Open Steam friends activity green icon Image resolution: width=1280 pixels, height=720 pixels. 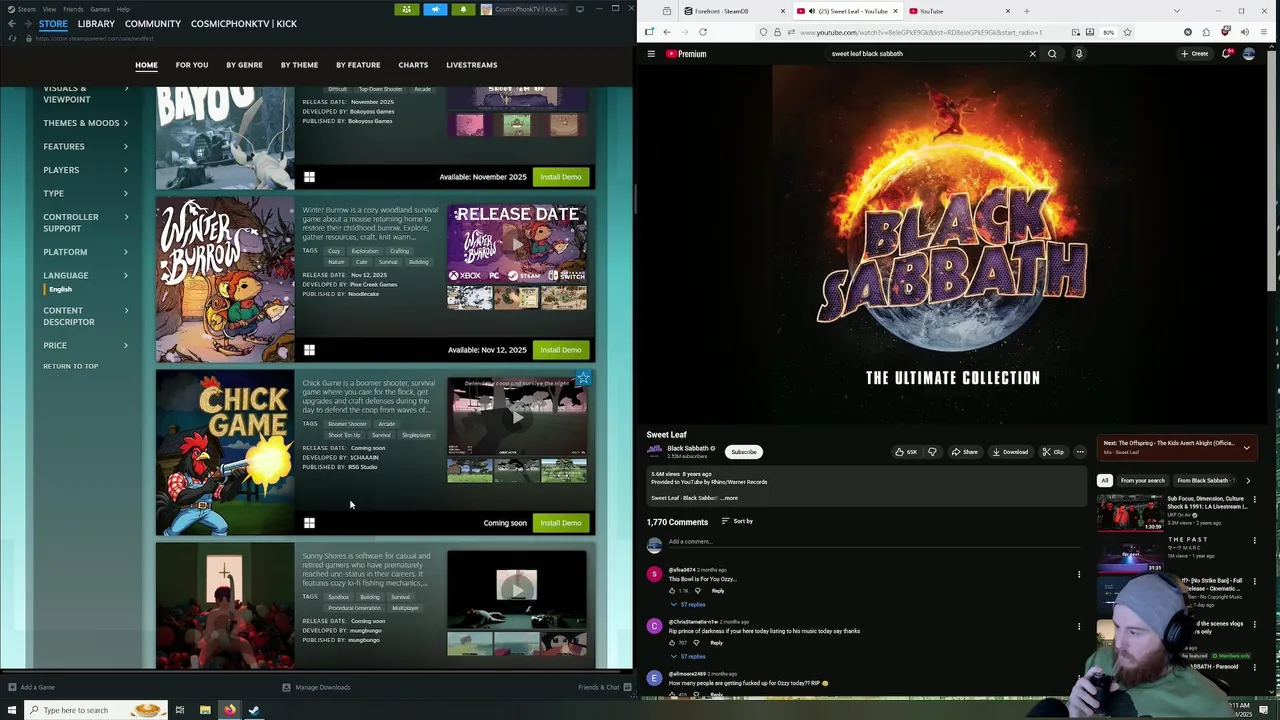[x=406, y=9]
